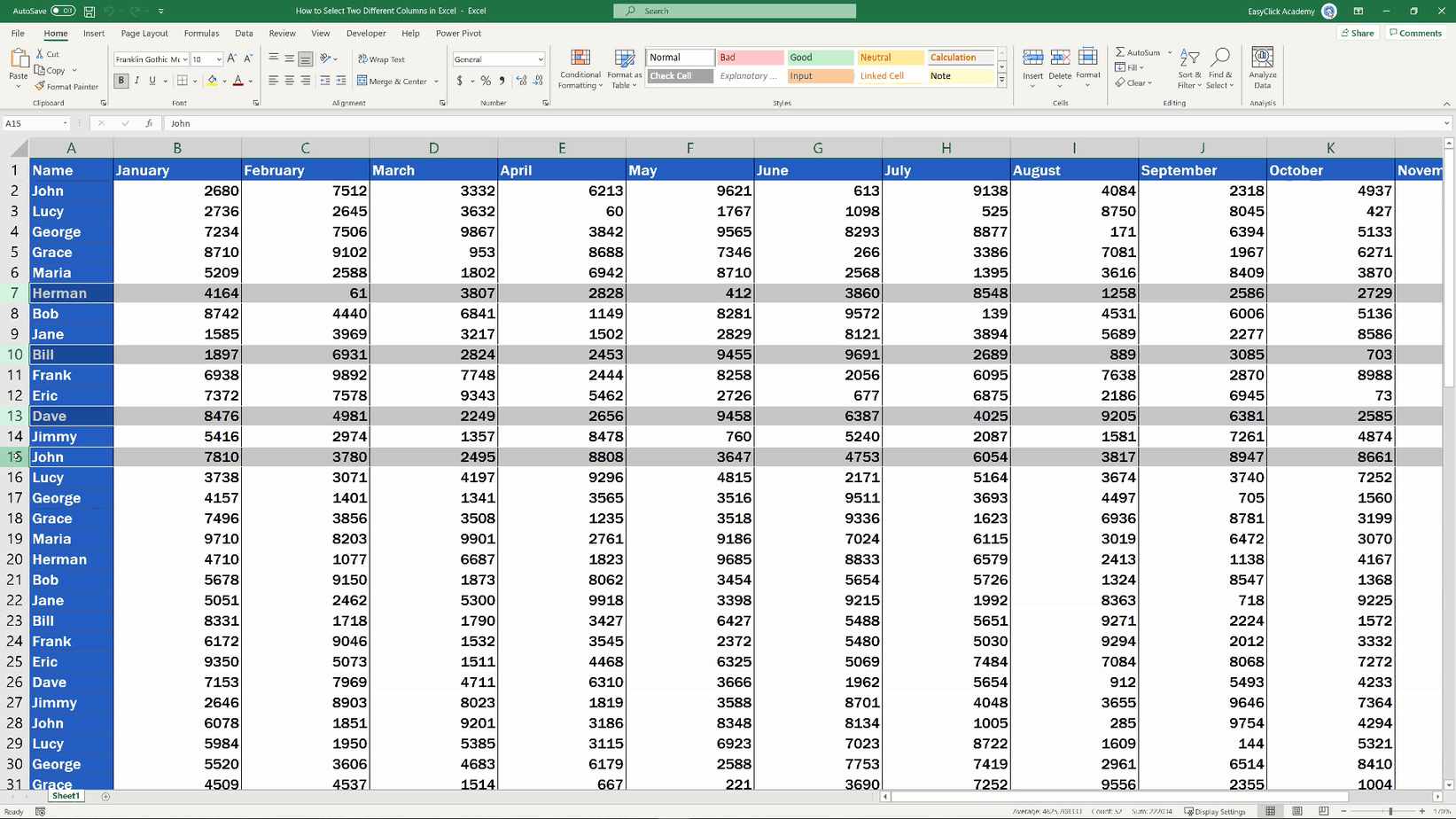Click the Name Box showing A15

pos(33,123)
